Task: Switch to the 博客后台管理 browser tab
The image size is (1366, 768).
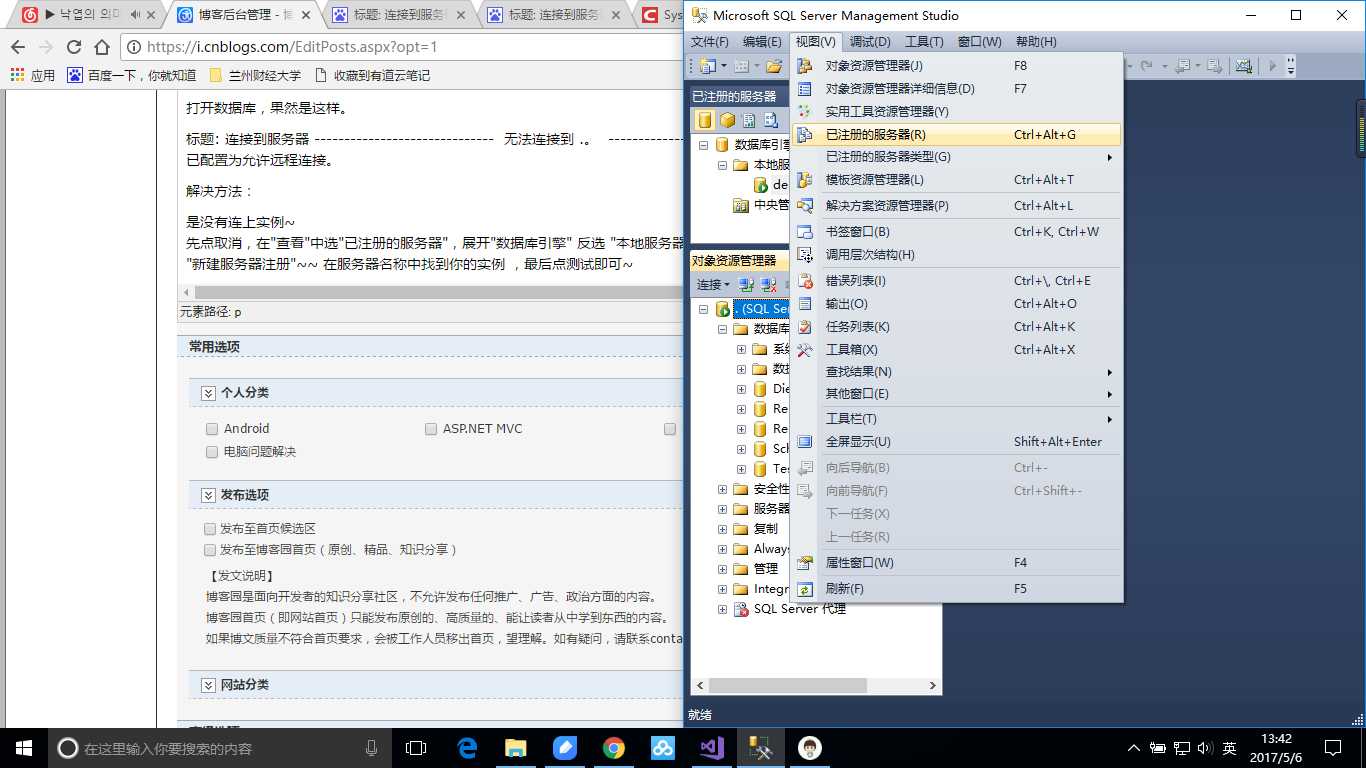Action: click(x=244, y=15)
